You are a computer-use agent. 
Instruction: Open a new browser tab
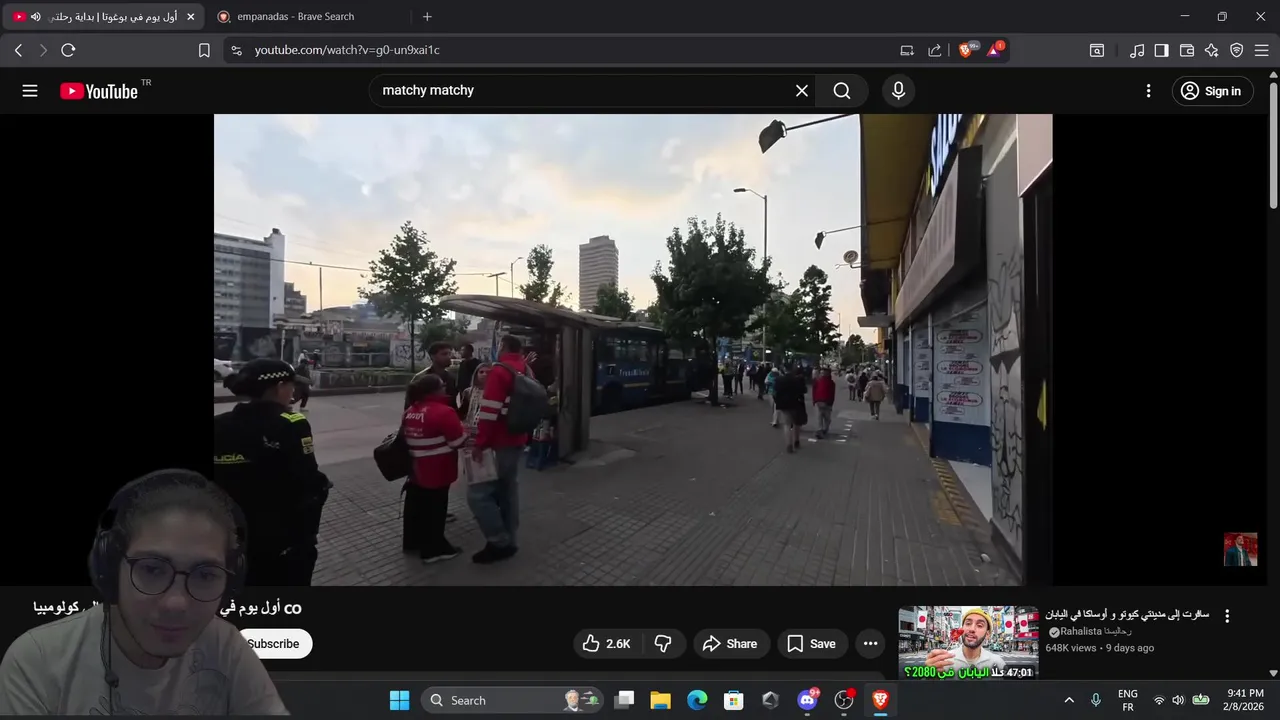pyautogui.click(x=427, y=17)
